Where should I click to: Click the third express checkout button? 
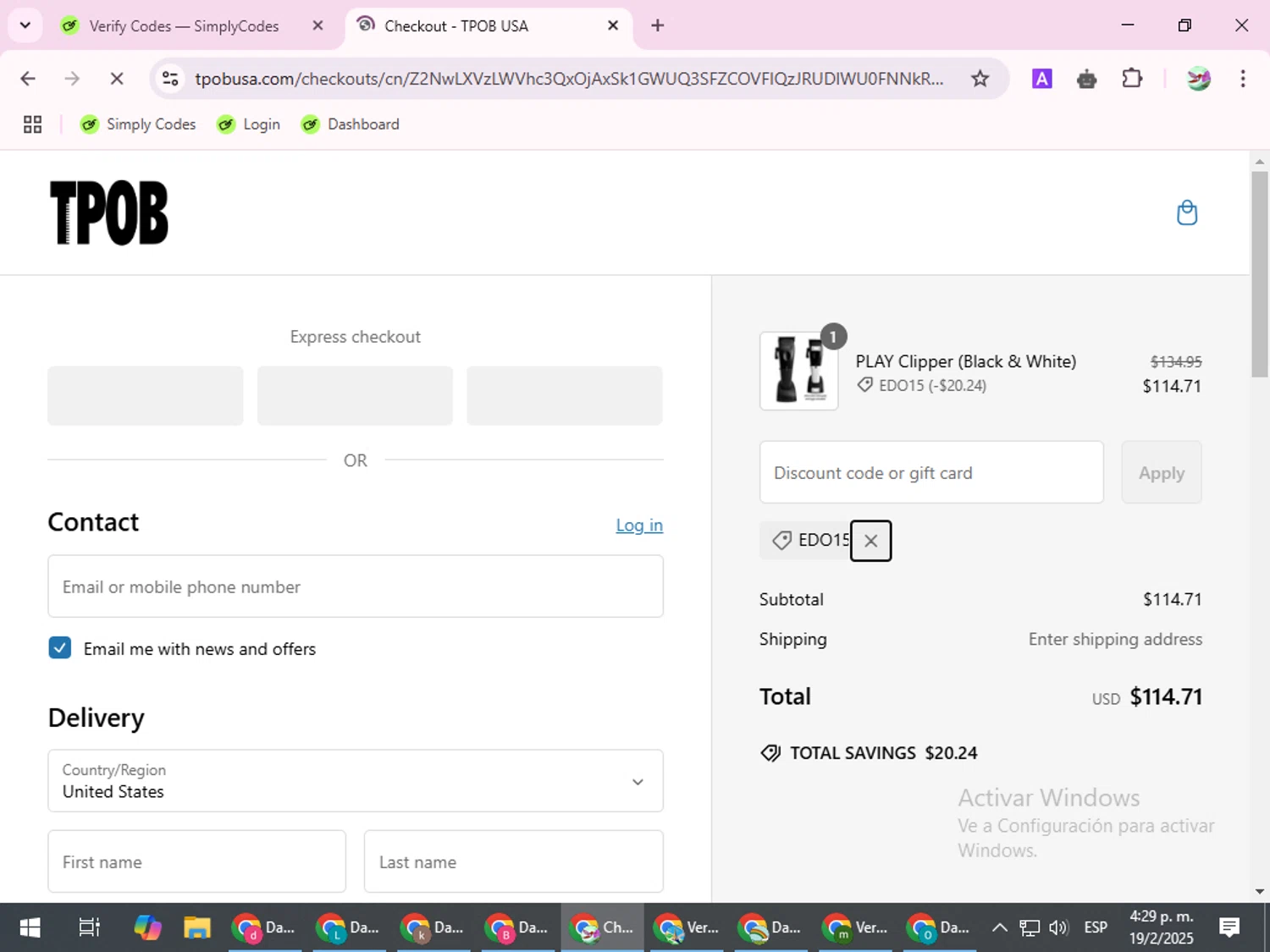tap(564, 395)
